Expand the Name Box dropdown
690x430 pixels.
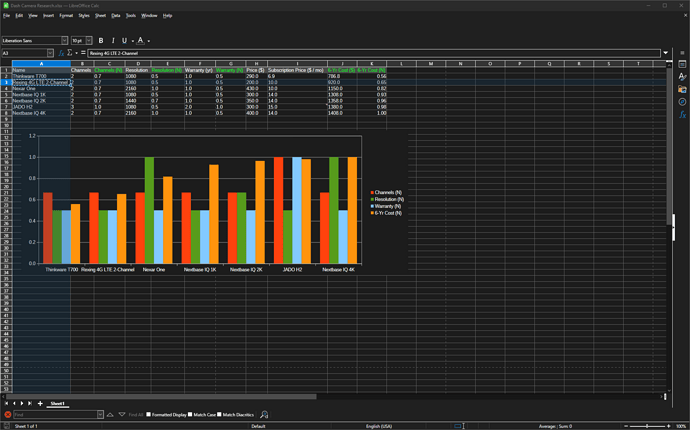pyautogui.click(x=50, y=53)
